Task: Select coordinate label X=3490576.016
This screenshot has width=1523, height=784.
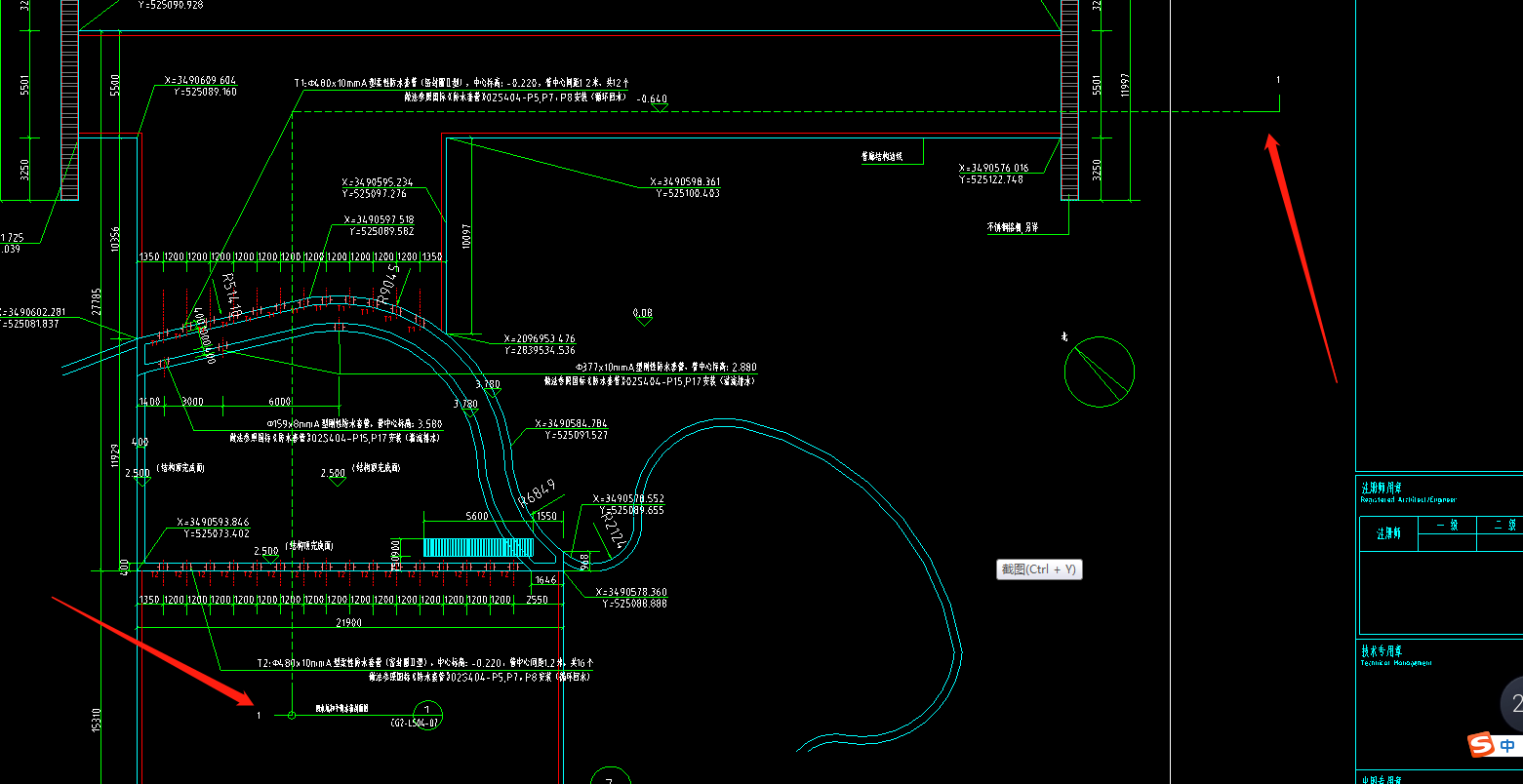Action: [x=993, y=169]
